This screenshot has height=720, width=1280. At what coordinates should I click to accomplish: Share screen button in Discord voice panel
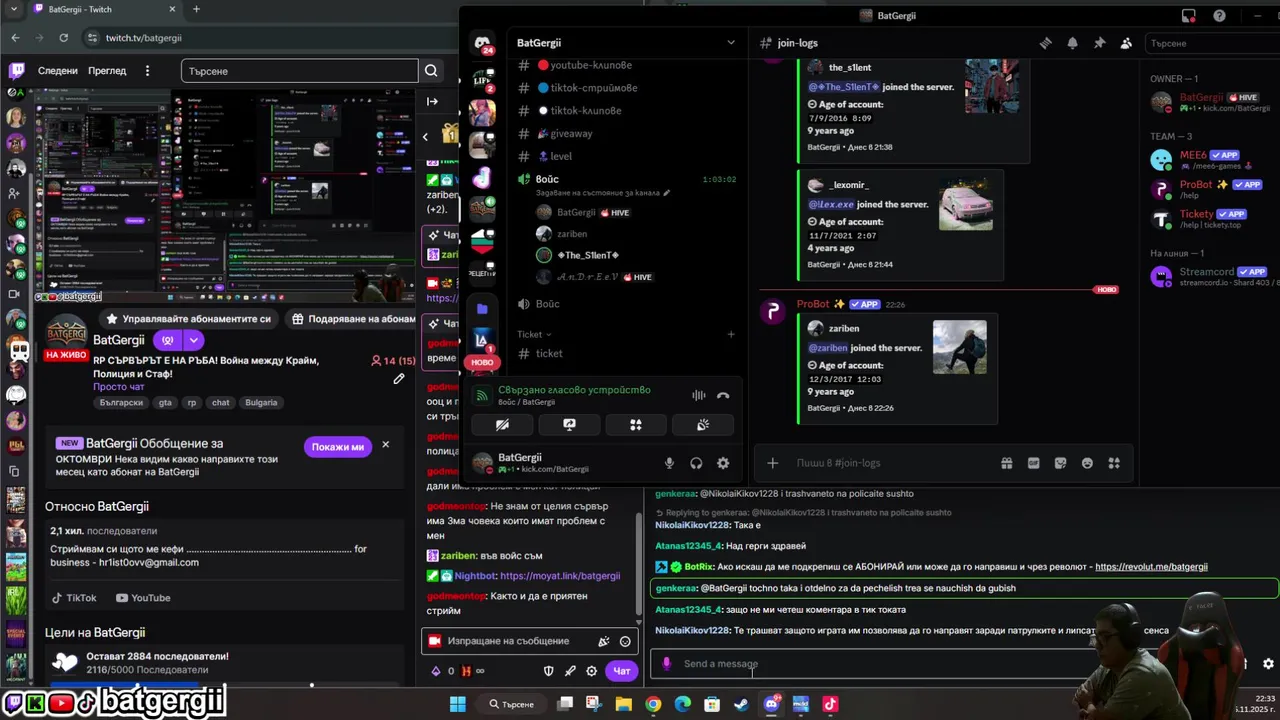[569, 425]
